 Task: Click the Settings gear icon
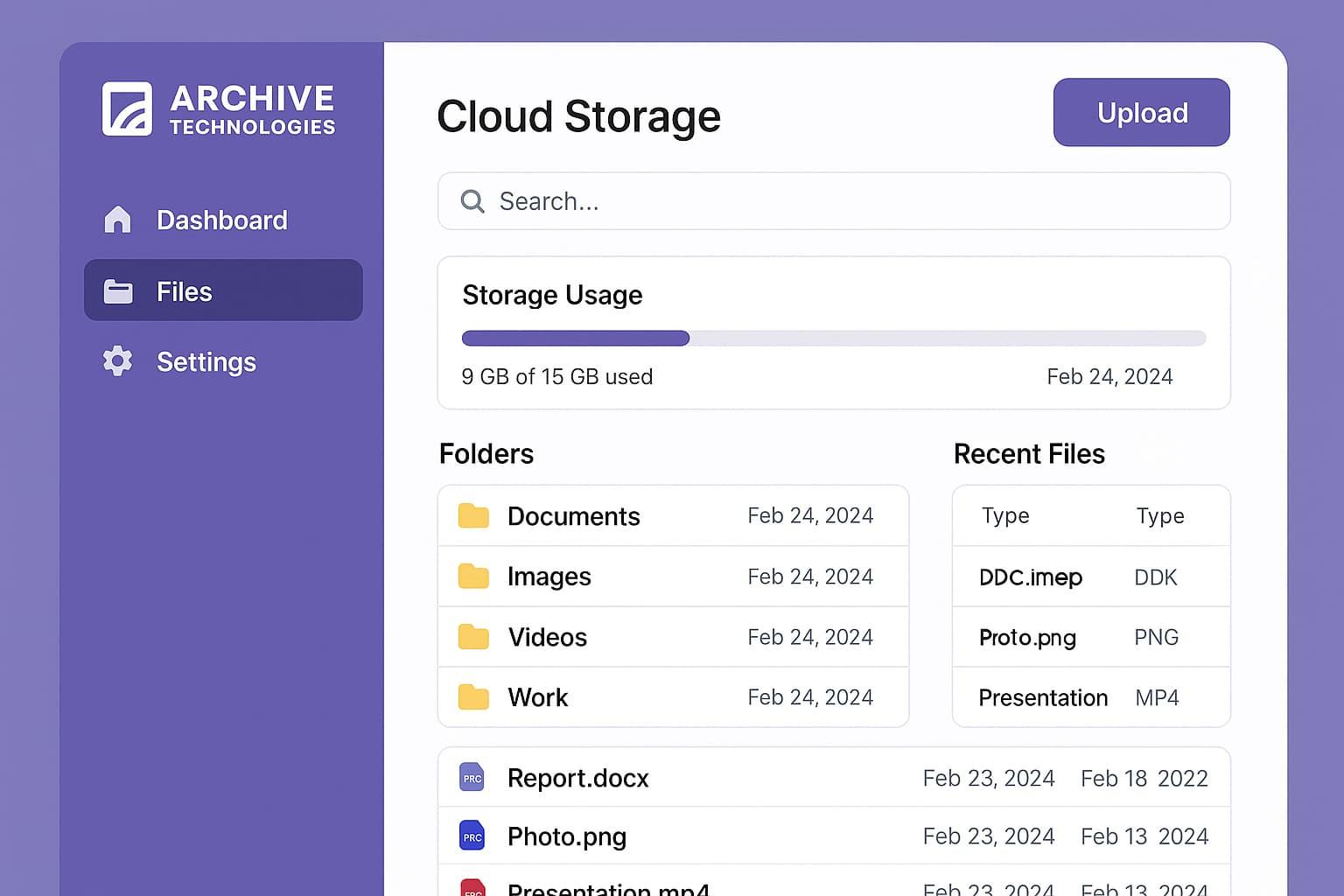[117, 361]
